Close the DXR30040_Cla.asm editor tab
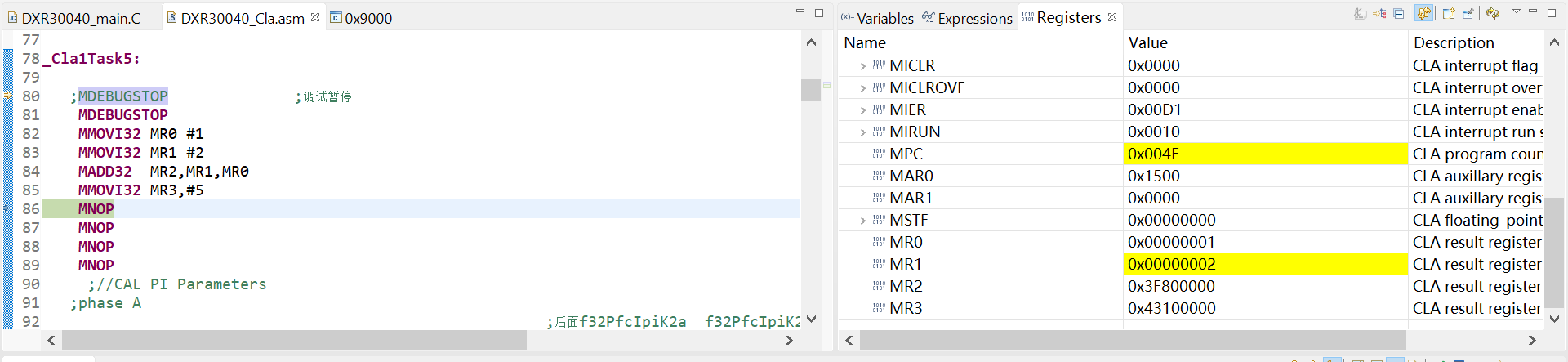Screen dimensions: 1568x362 click(x=315, y=17)
